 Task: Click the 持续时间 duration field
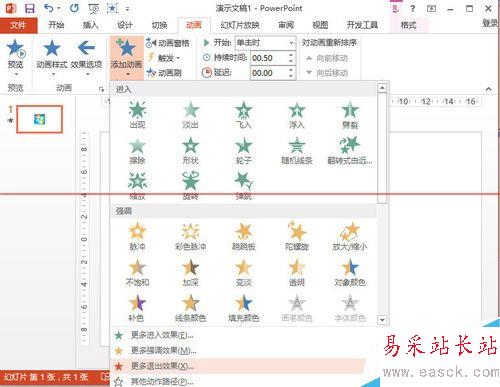pyautogui.click(x=269, y=58)
